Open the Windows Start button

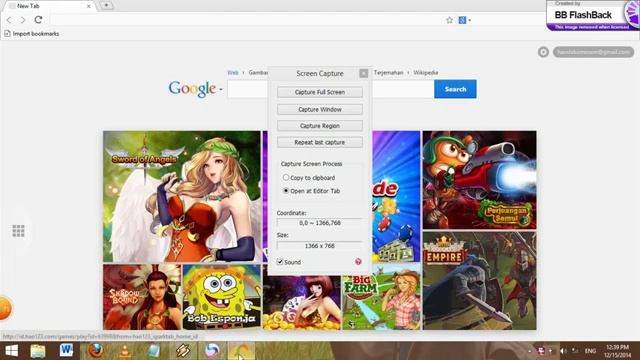tap(11, 351)
